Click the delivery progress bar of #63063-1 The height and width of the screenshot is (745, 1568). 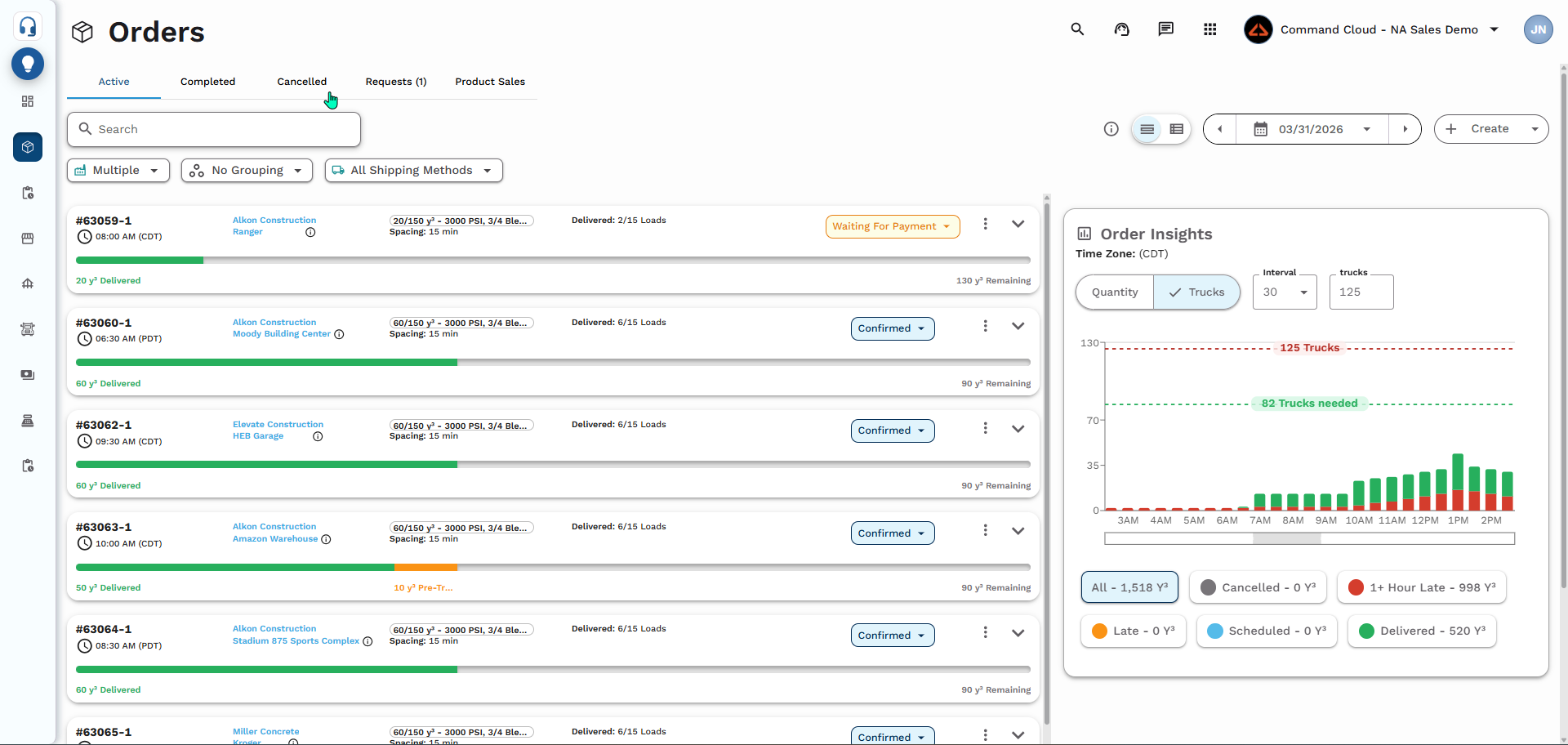(x=553, y=567)
